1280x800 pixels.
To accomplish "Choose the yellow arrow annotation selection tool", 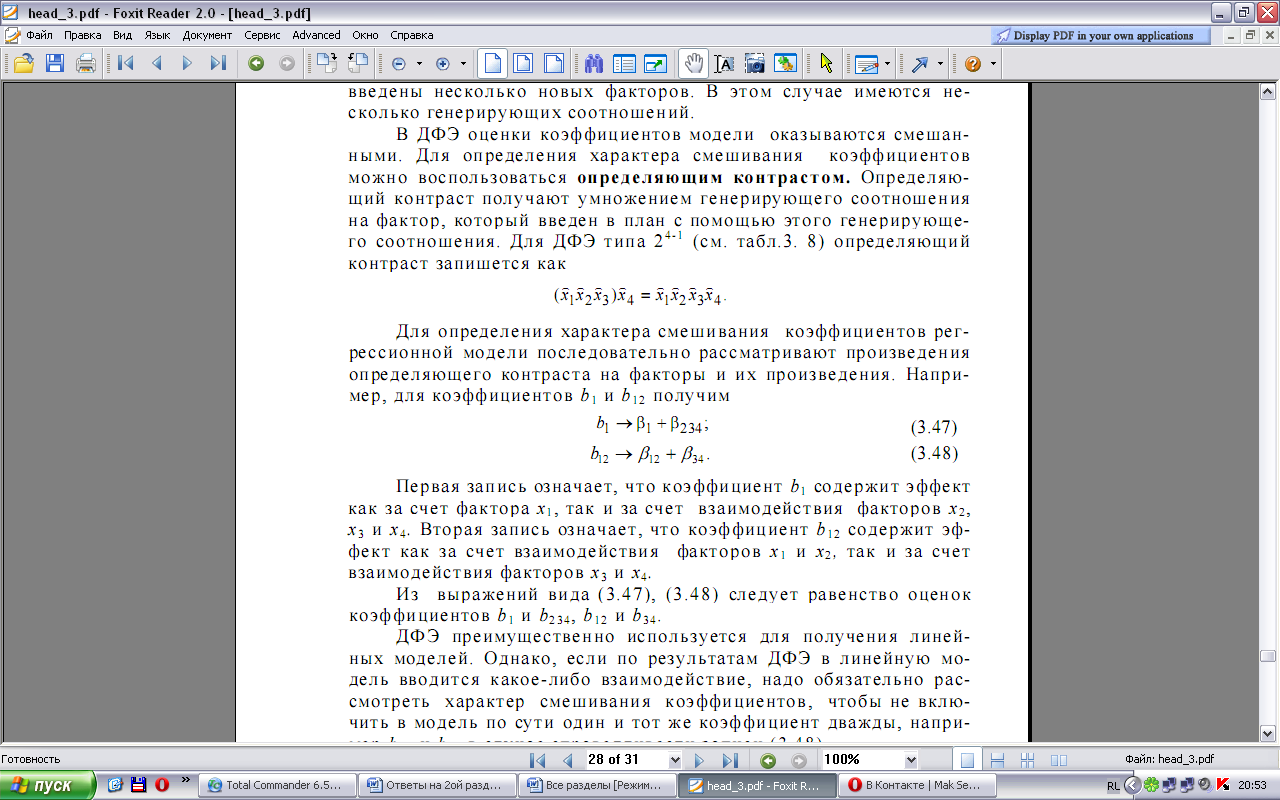I will click(826, 64).
